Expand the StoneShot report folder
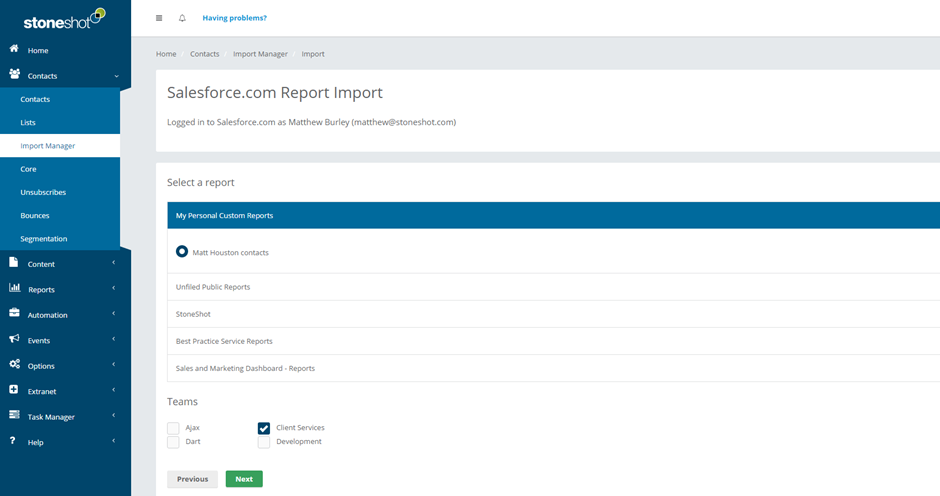 (553, 314)
